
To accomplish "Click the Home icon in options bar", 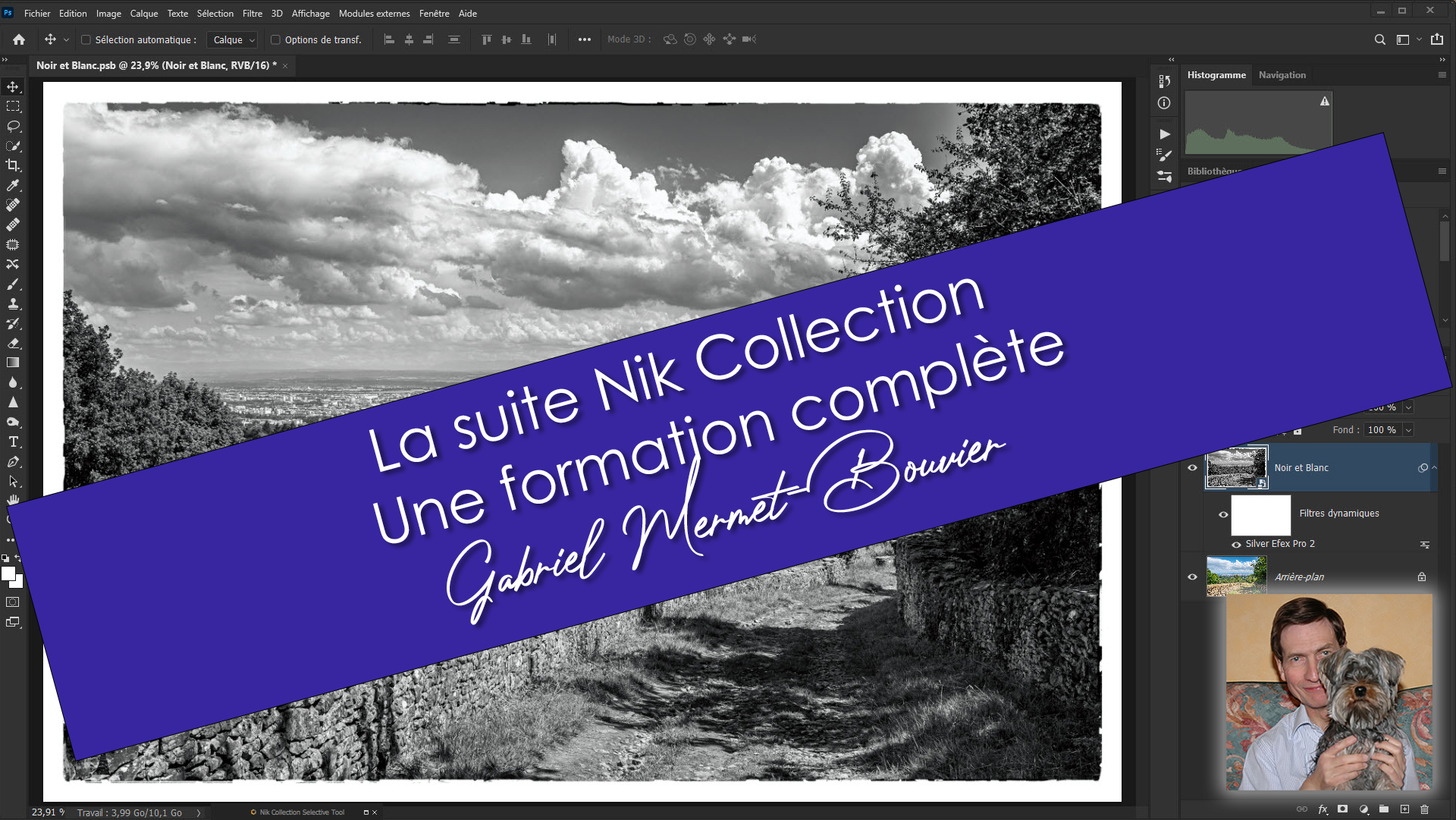I will 19,39.
